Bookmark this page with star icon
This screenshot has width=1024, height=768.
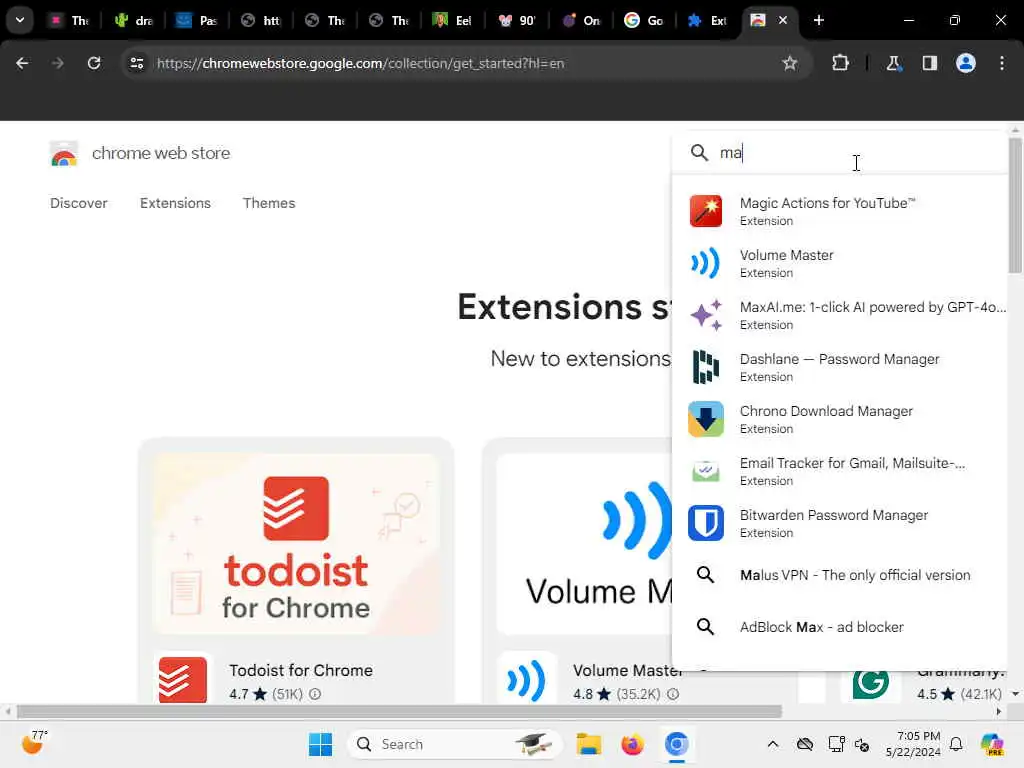tap(790, 63)
